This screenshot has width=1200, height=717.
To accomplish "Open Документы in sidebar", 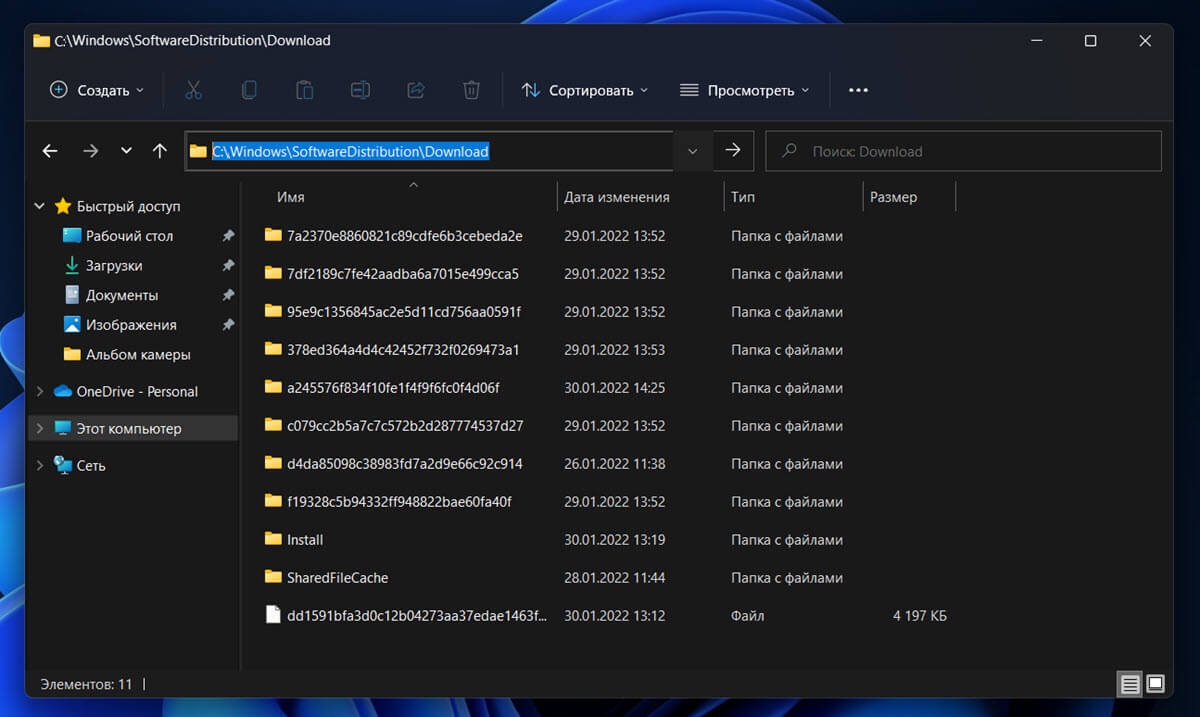I will [122, 296].
